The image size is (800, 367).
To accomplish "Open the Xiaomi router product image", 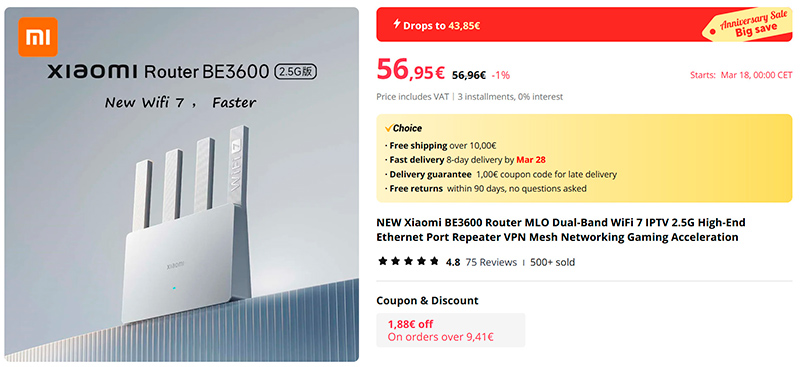I will click(181, 184).
